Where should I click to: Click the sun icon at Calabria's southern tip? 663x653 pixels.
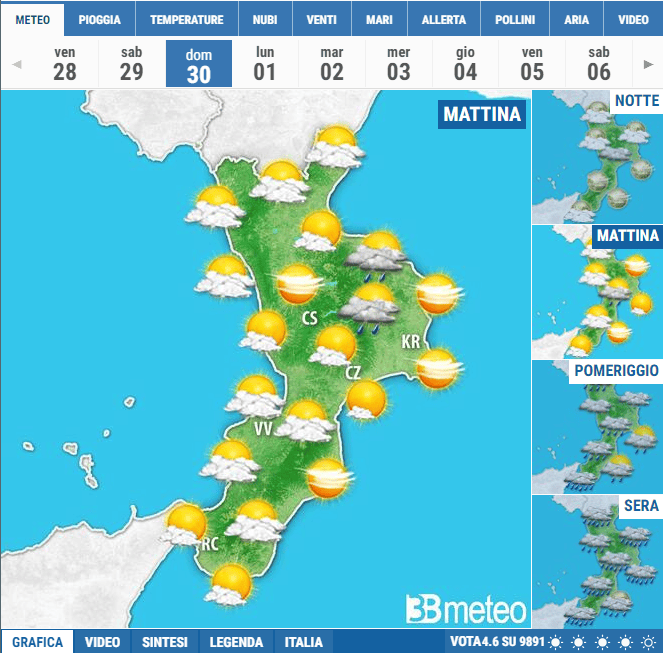229,585
